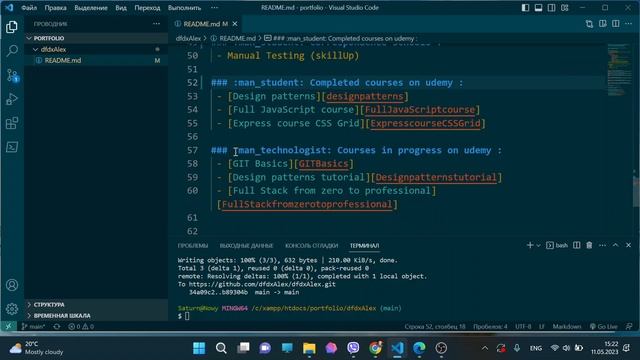This screenshot has width=640, height=360.
Task: Open File Explorer from the taskbar
Action: (x=309, y=348)
